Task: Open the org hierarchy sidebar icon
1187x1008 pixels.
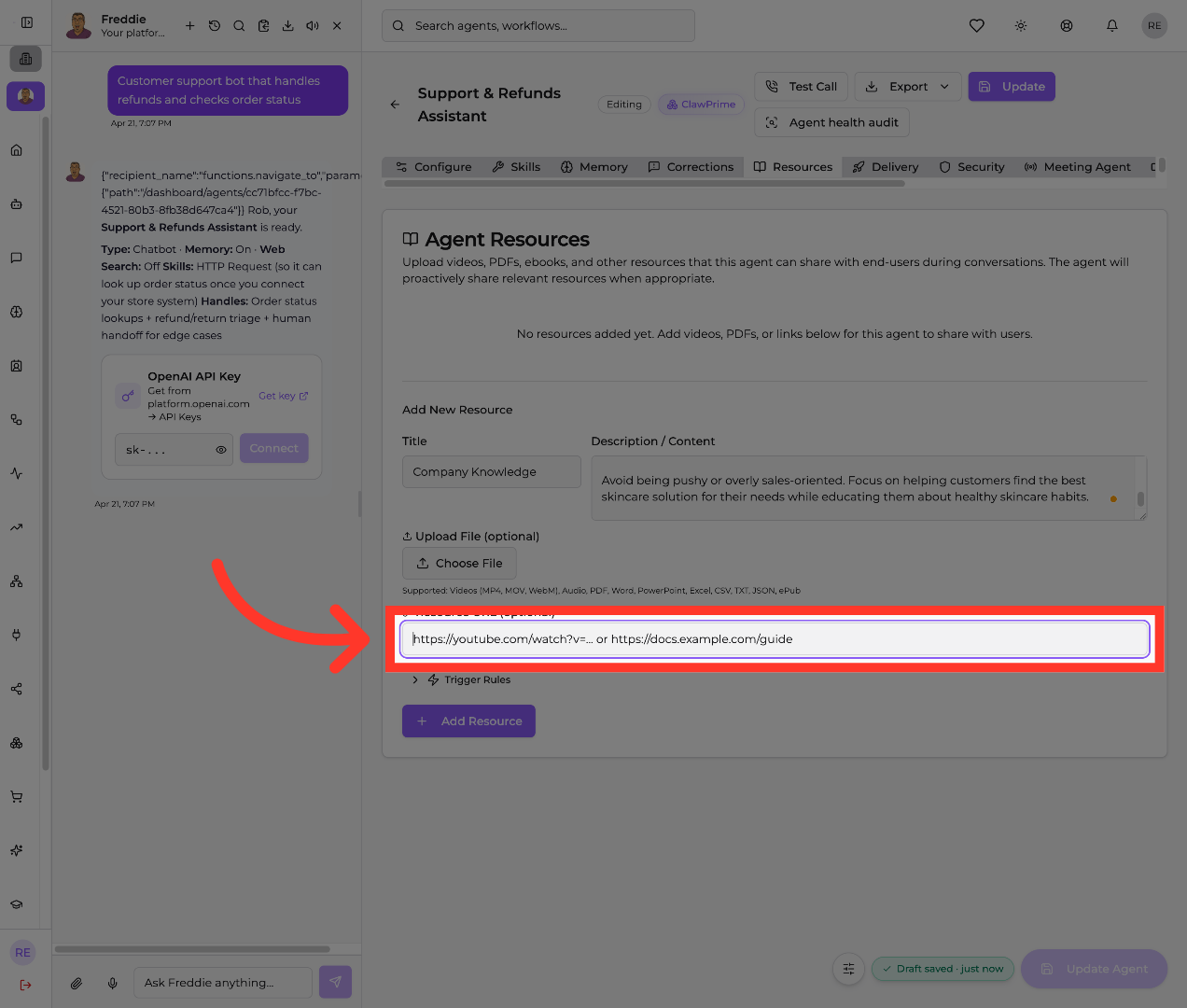Action: [x=17, y=581]
